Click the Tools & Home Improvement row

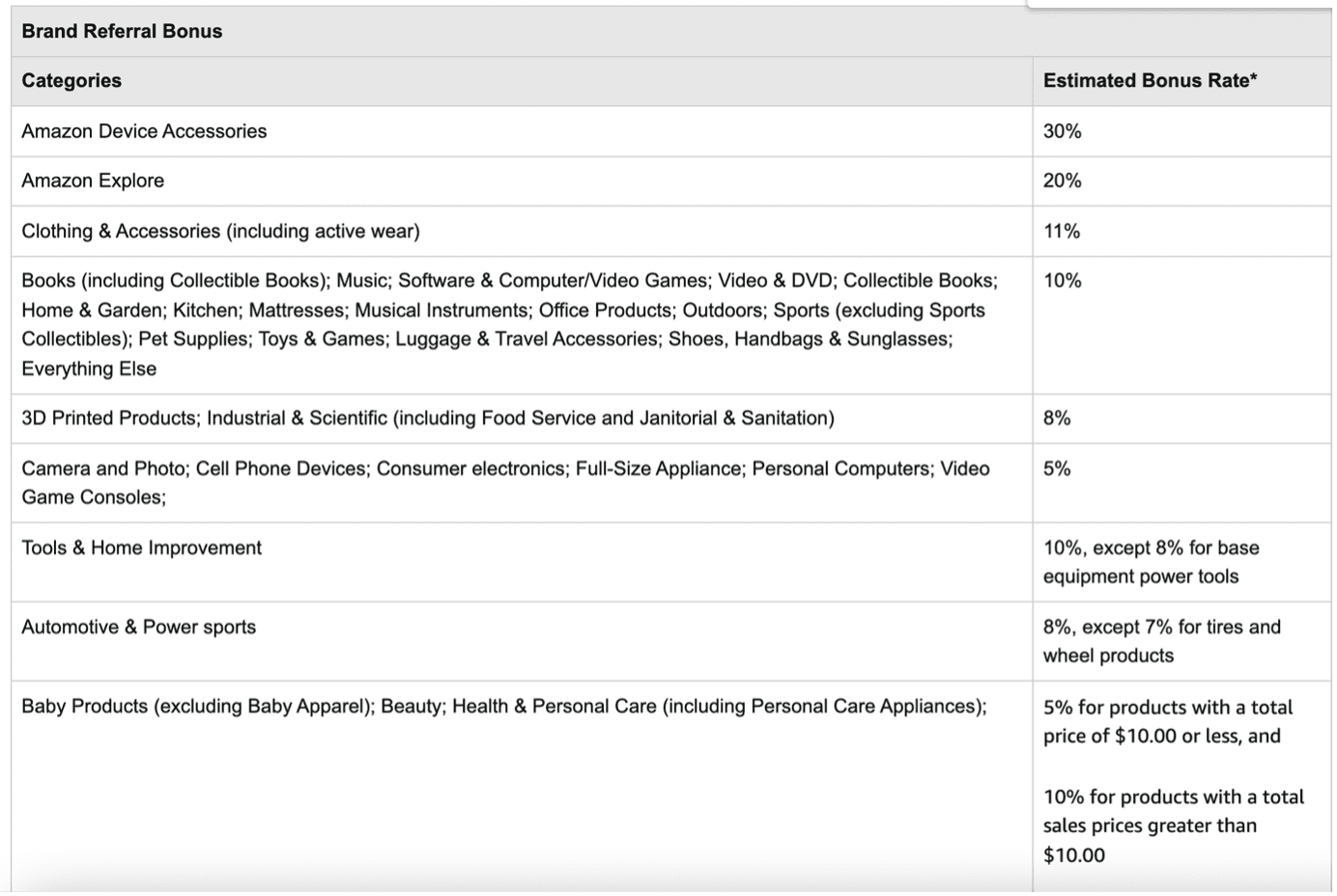click(x=141, y=547)
